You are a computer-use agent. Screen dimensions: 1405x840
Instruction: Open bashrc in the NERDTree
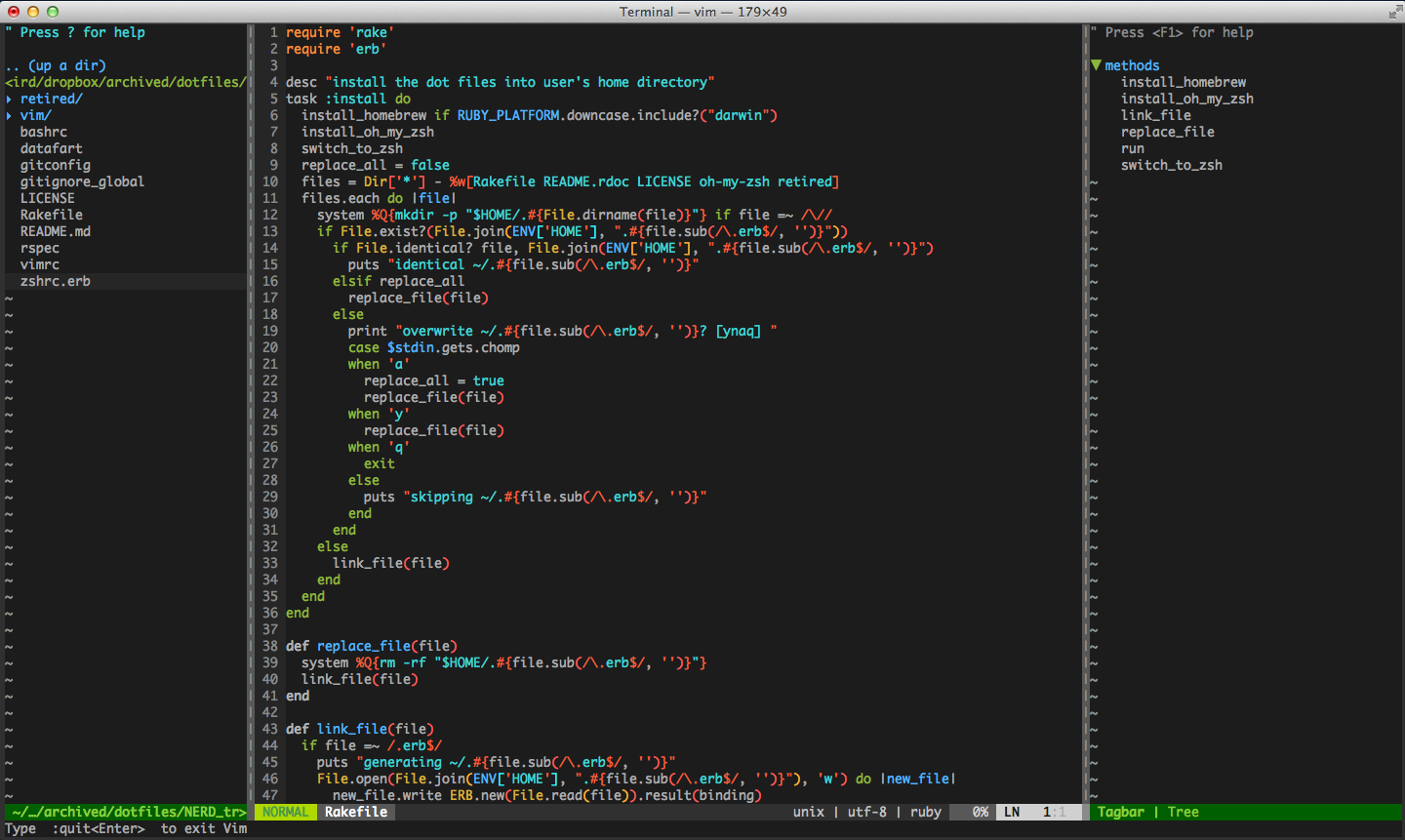[x=44, y=132]
